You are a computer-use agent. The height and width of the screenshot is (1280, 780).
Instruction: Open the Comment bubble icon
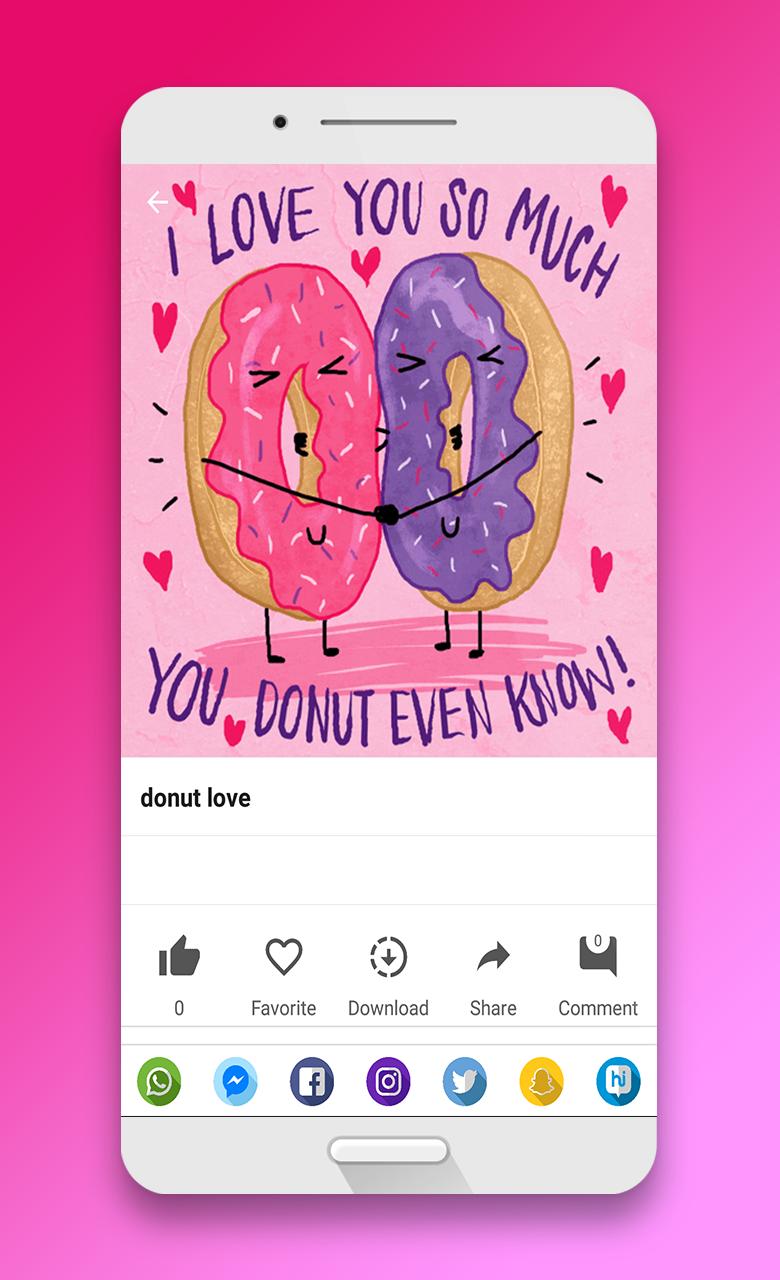598,955
